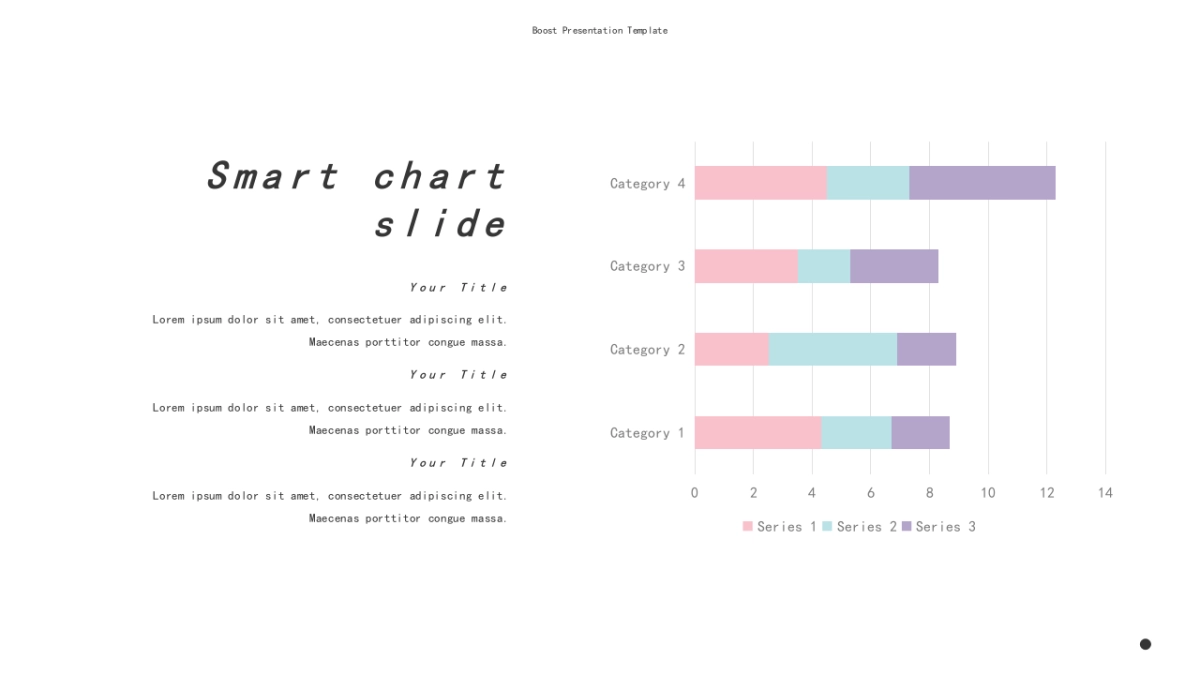Select the pink Series 1 legend swatch

(748, 526)
